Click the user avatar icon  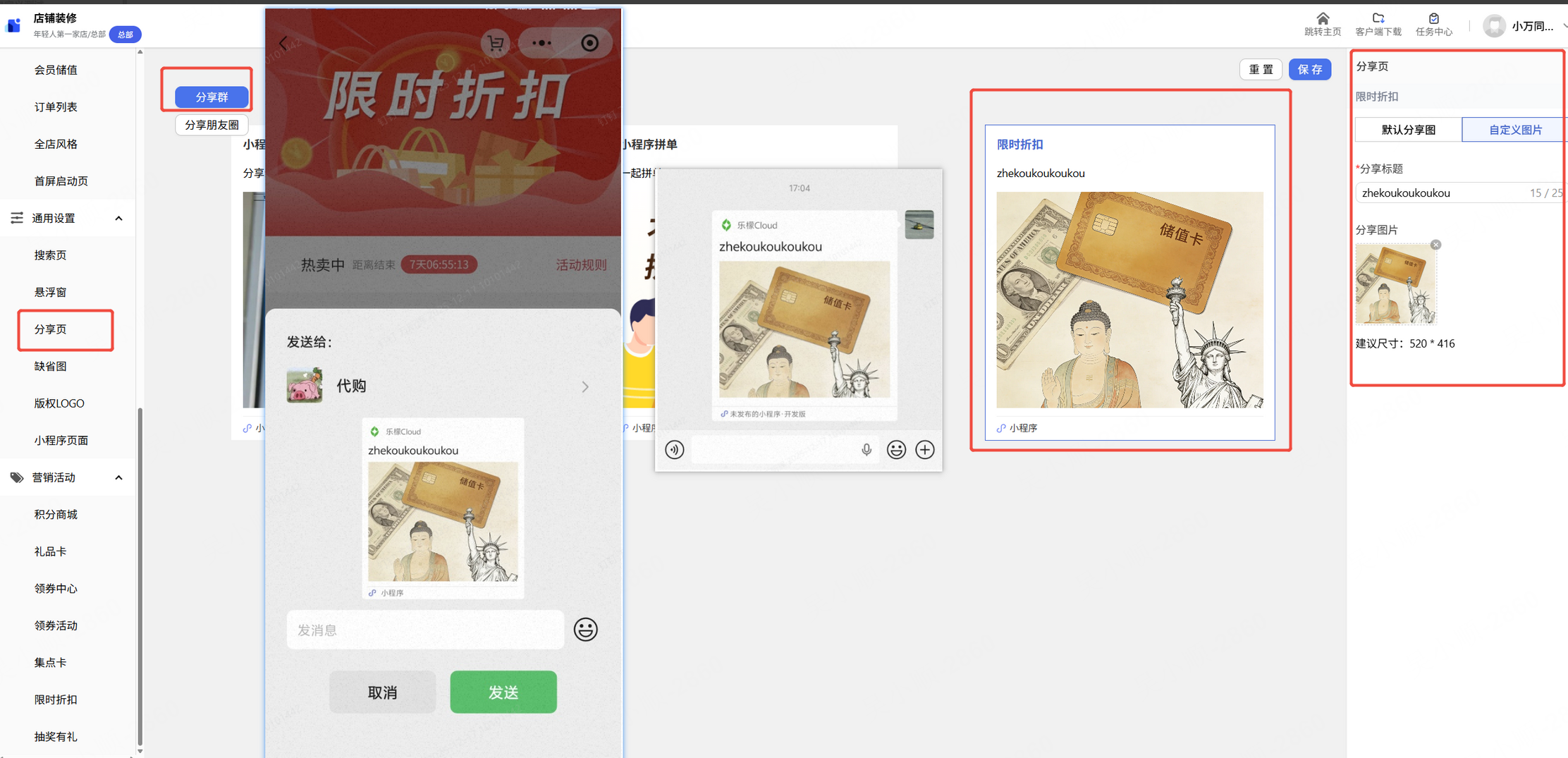1494,26
